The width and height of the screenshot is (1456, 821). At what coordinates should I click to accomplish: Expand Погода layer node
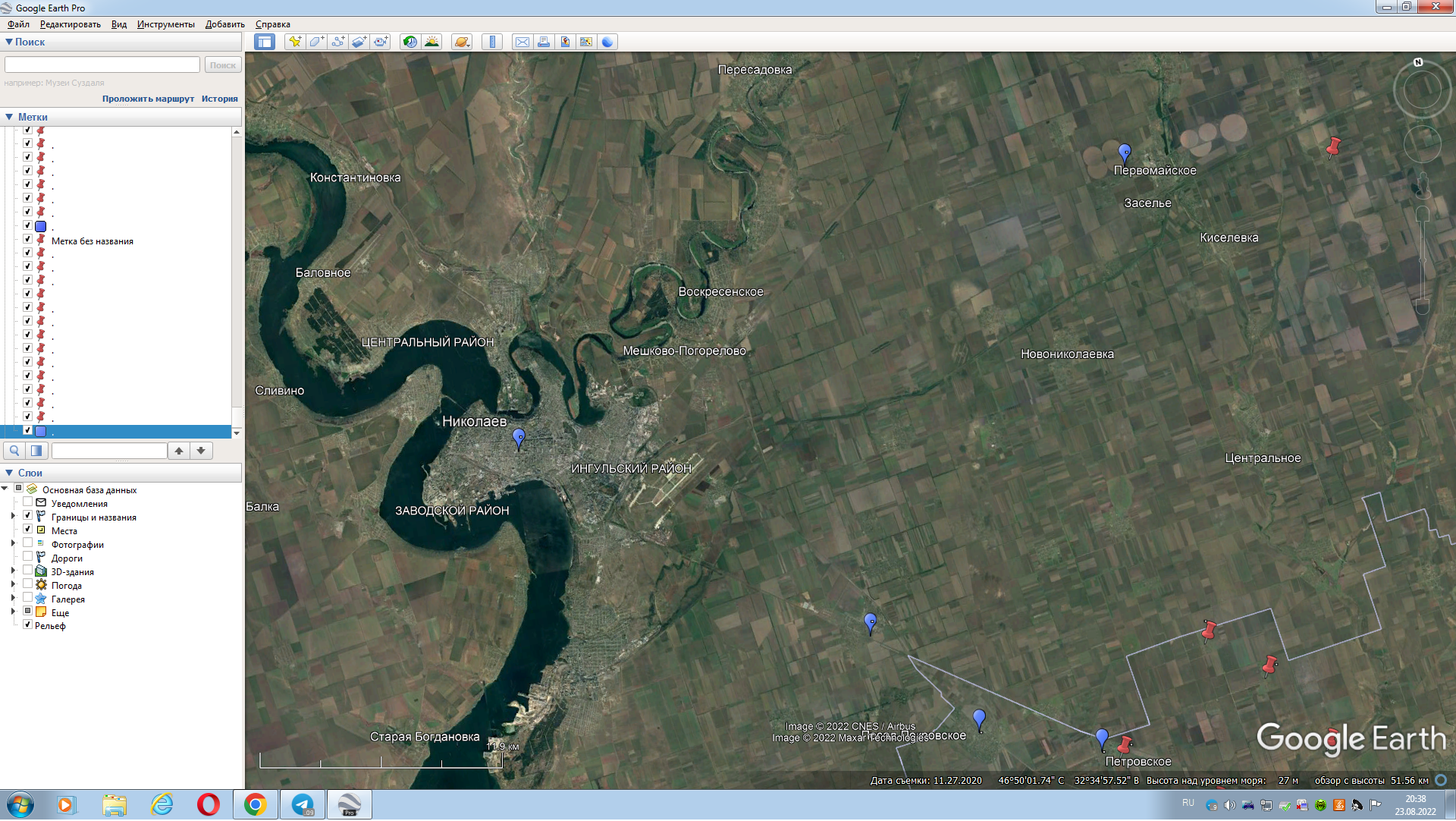[13, 585]
